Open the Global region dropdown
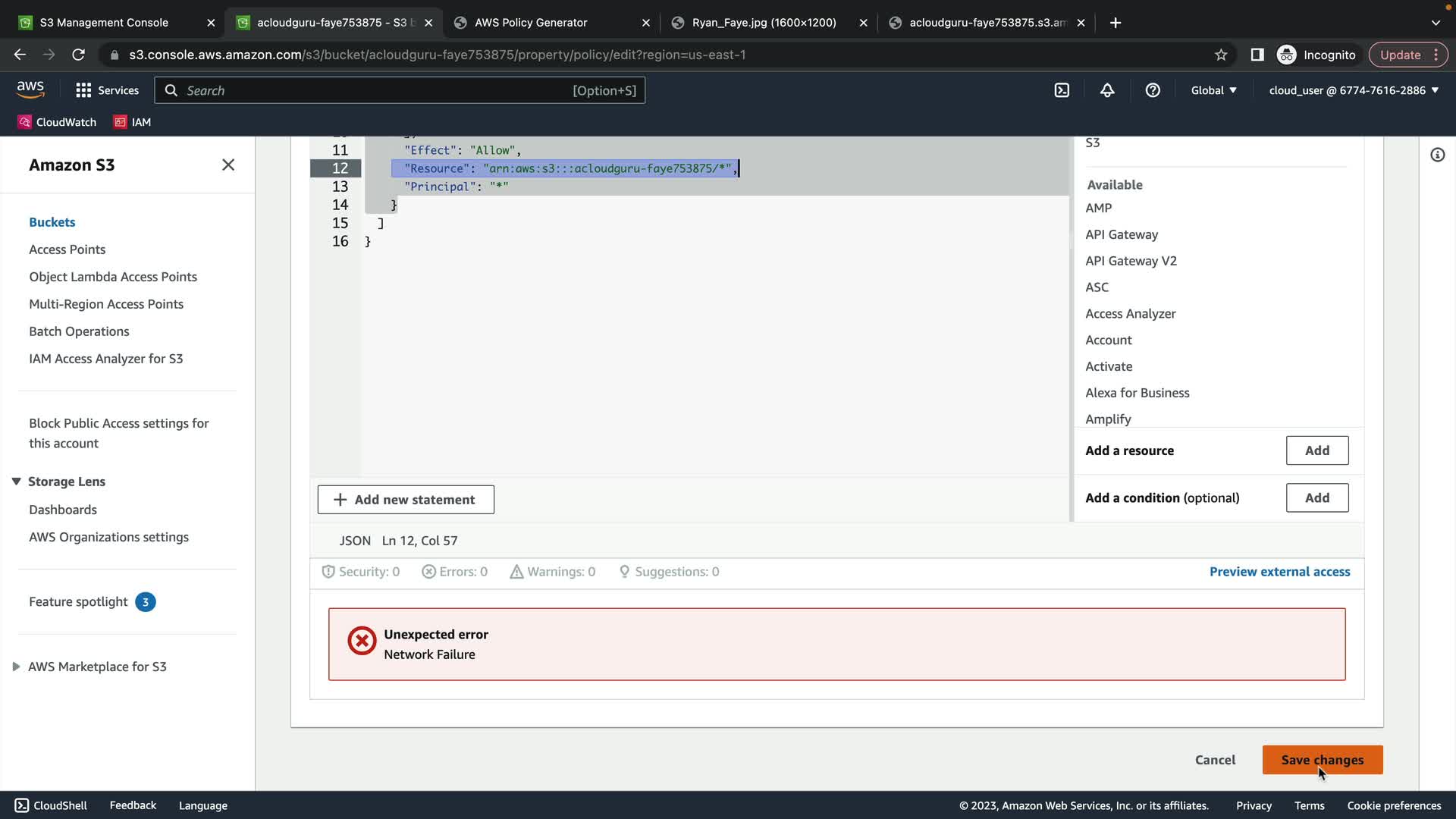1456x819 pixels. 1213,90
